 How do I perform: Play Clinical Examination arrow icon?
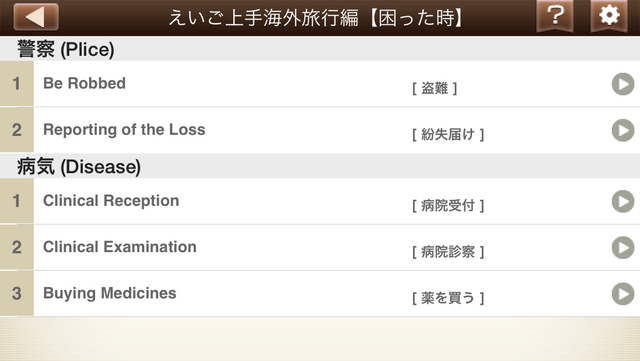623,247
